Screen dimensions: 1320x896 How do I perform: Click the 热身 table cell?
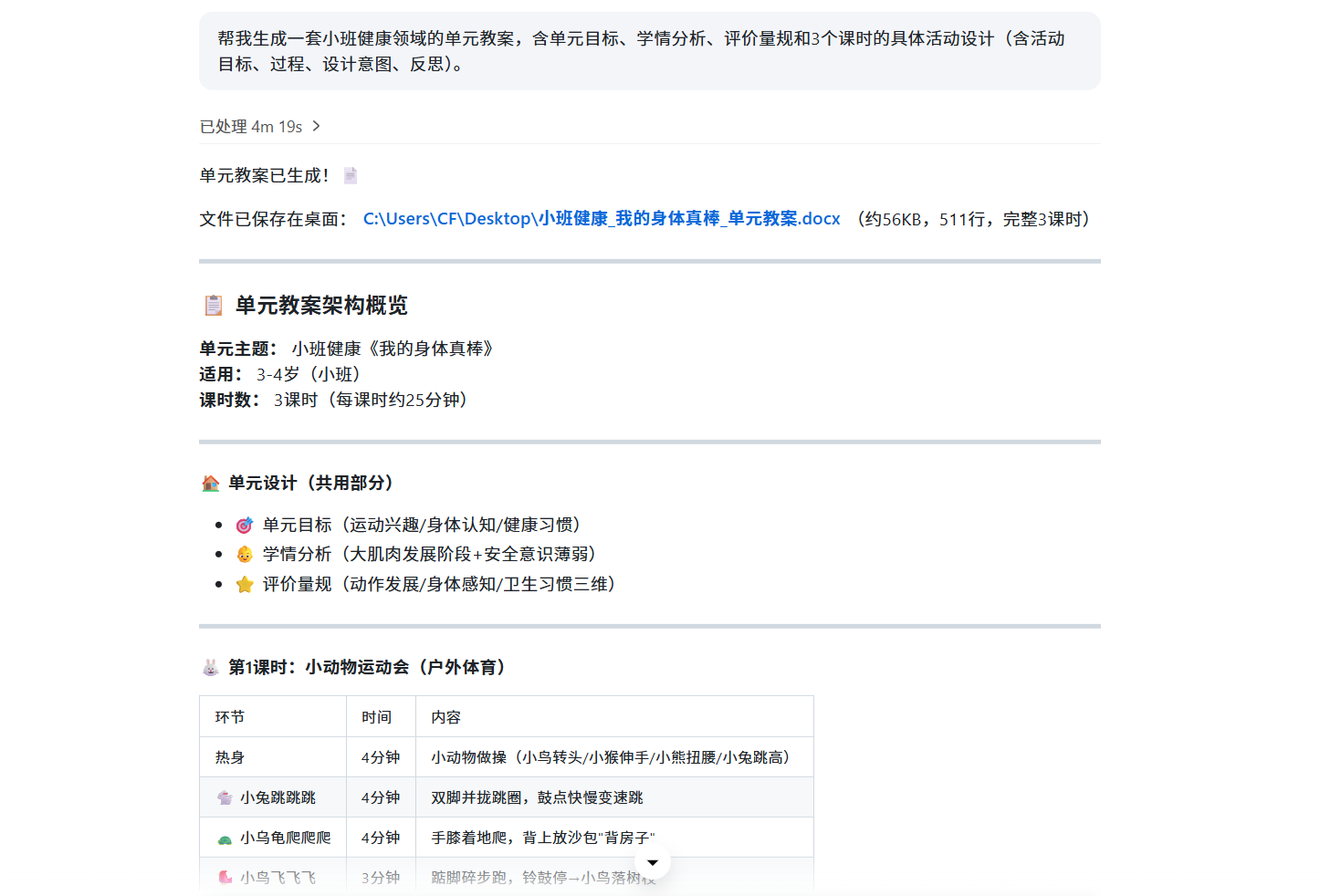(x=273, y=757)
